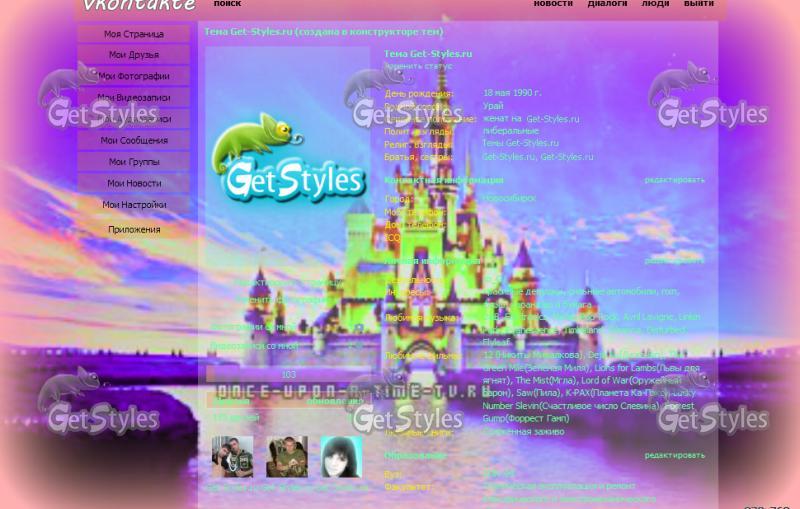Viewport: 800px width, 509px height.
Task: Click люди in the header
Action: (655, 4)
